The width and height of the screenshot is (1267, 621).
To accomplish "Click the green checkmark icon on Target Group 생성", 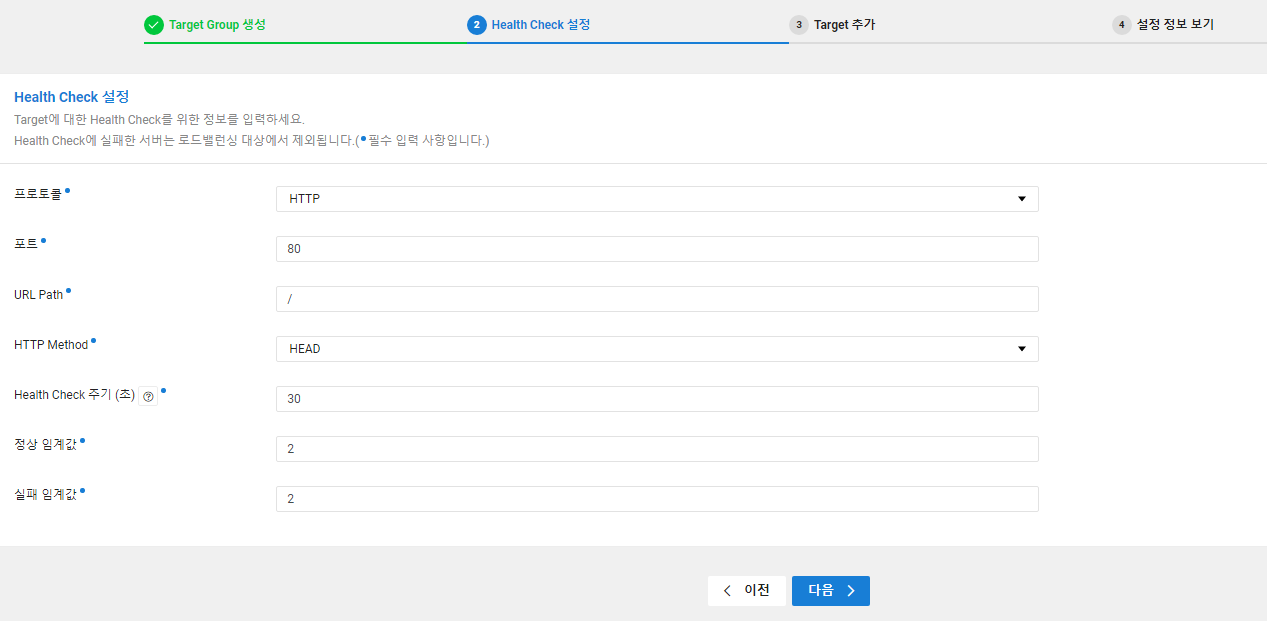I will [154, 24].
